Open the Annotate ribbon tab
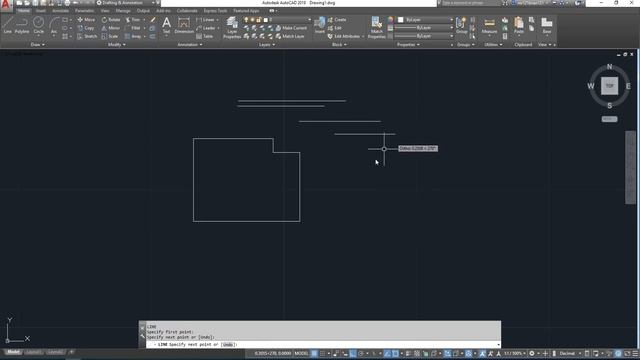Image resolution: width=640 pixels, height=360 pixels. click(x=60, y=11)
